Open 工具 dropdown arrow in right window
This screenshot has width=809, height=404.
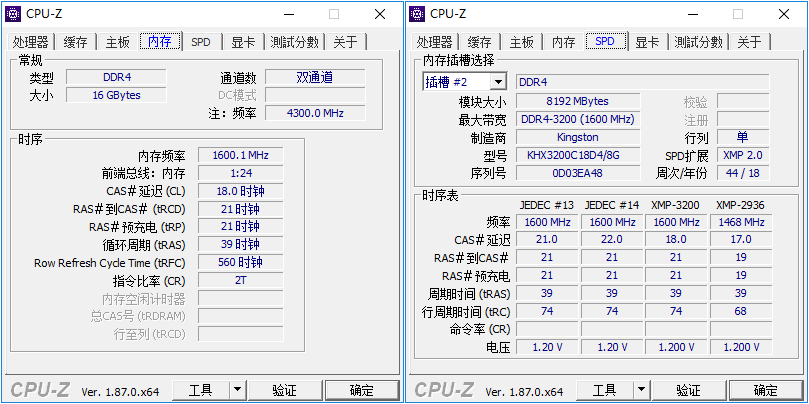click(641, 390)
